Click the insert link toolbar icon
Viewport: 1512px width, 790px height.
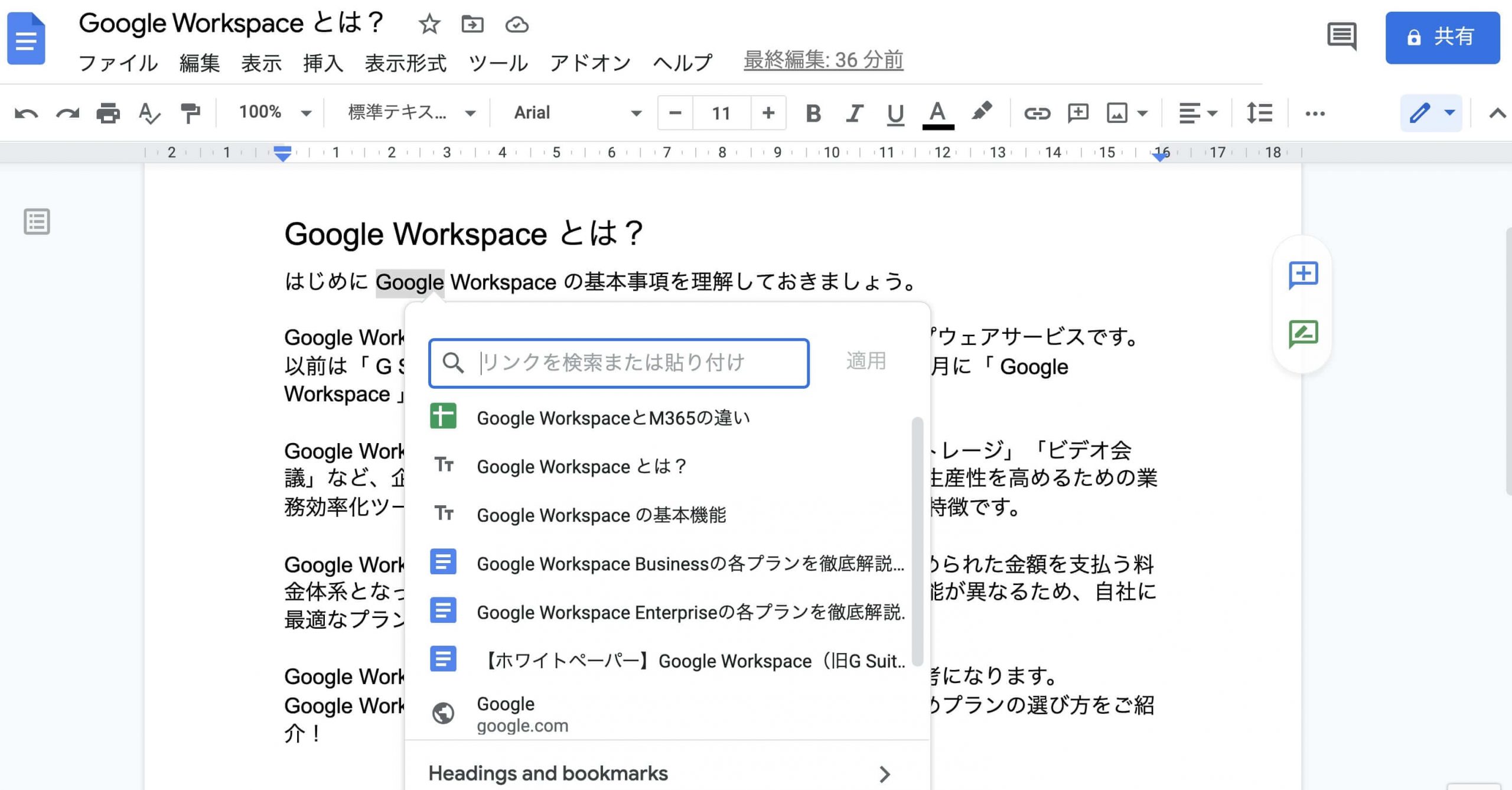pyautogui.click(x=1037, y=113)
